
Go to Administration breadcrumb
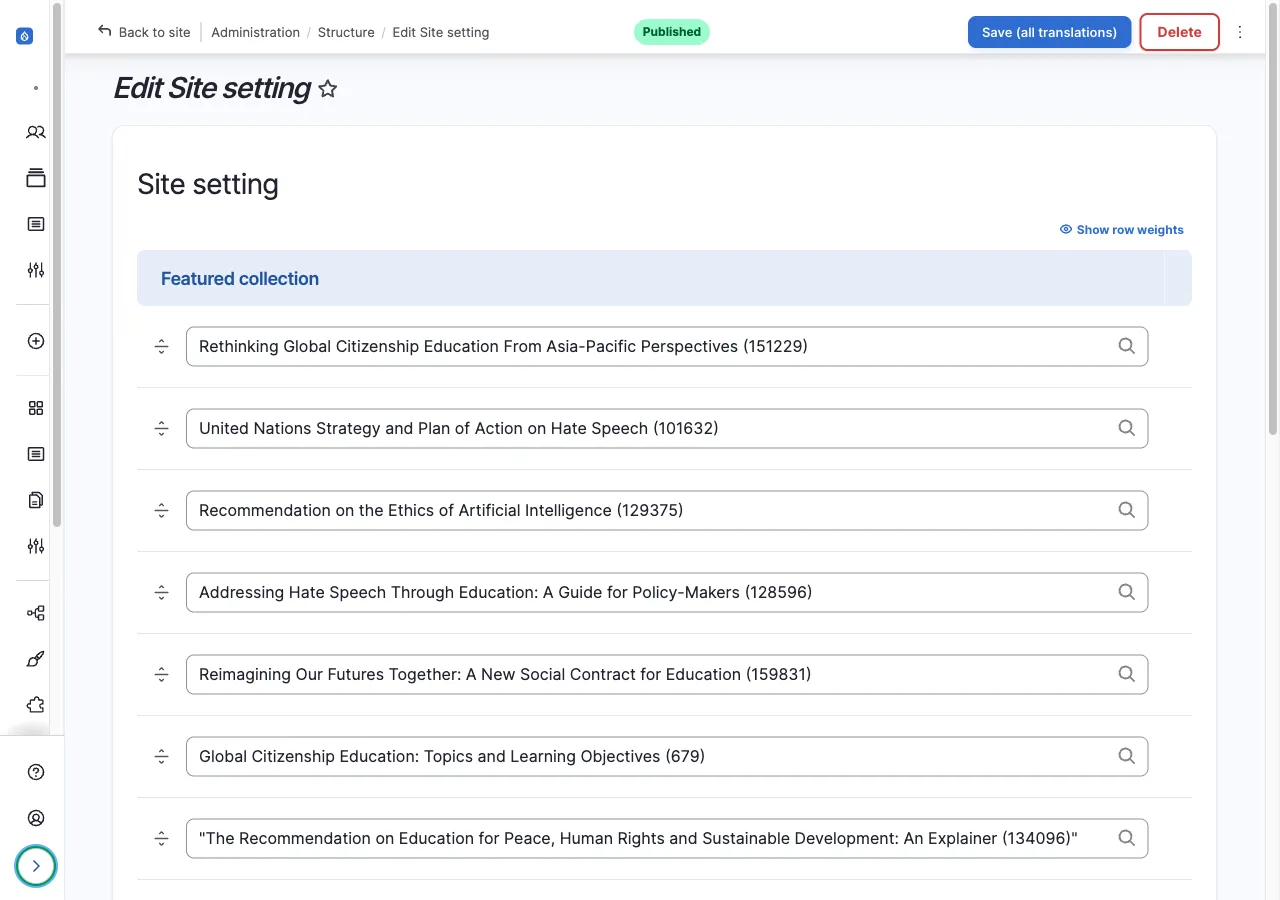(x=255, y=32)
